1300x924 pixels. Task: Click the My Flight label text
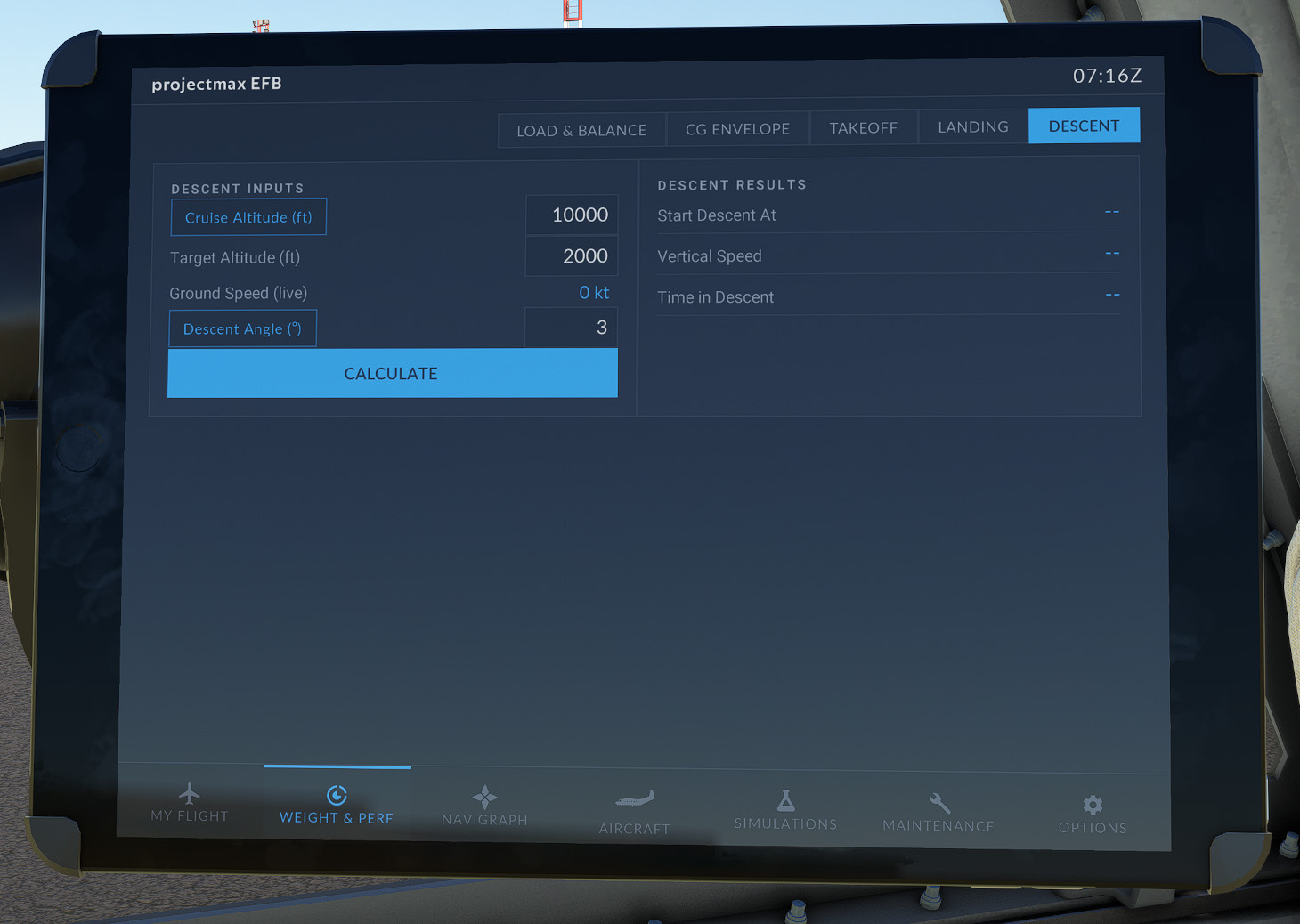[190, 815]
